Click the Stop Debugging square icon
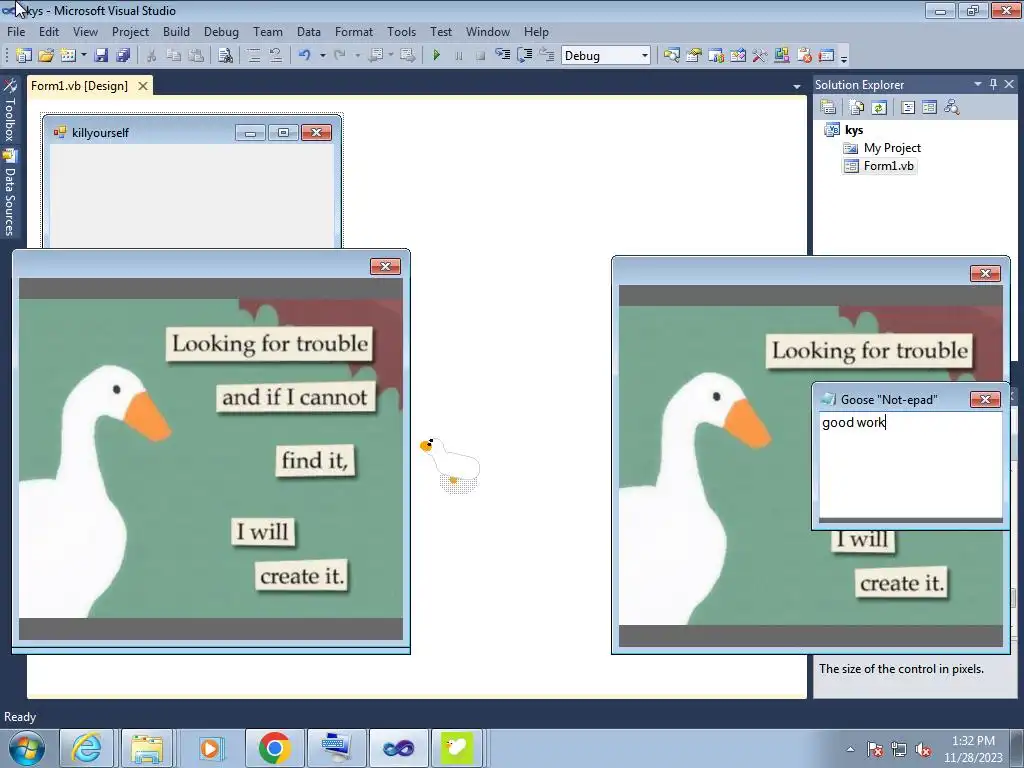The image size is (1024, 768). click(x=481, y=56)
